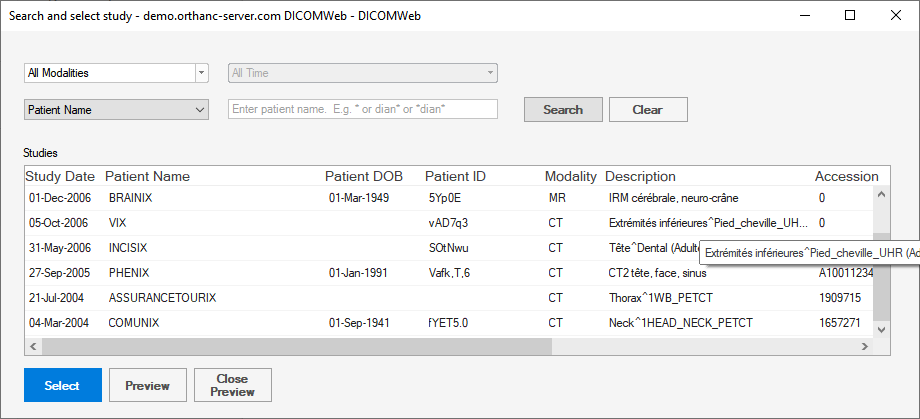The height and width of the screenshot is (419, 920).
Task: Click the Patient DOB column header
Action: [x=364, y=176]
